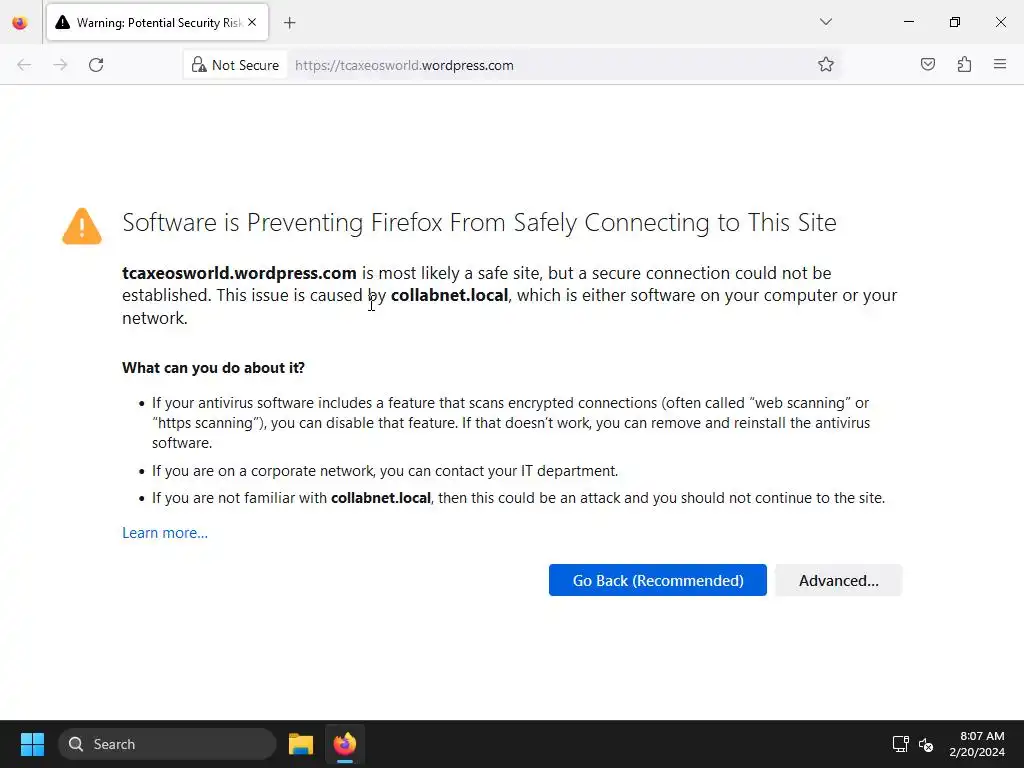The height and width of the screenshot is (768, 1024).
Task: Minimize the Firefox window
Action: click(908, 22)
